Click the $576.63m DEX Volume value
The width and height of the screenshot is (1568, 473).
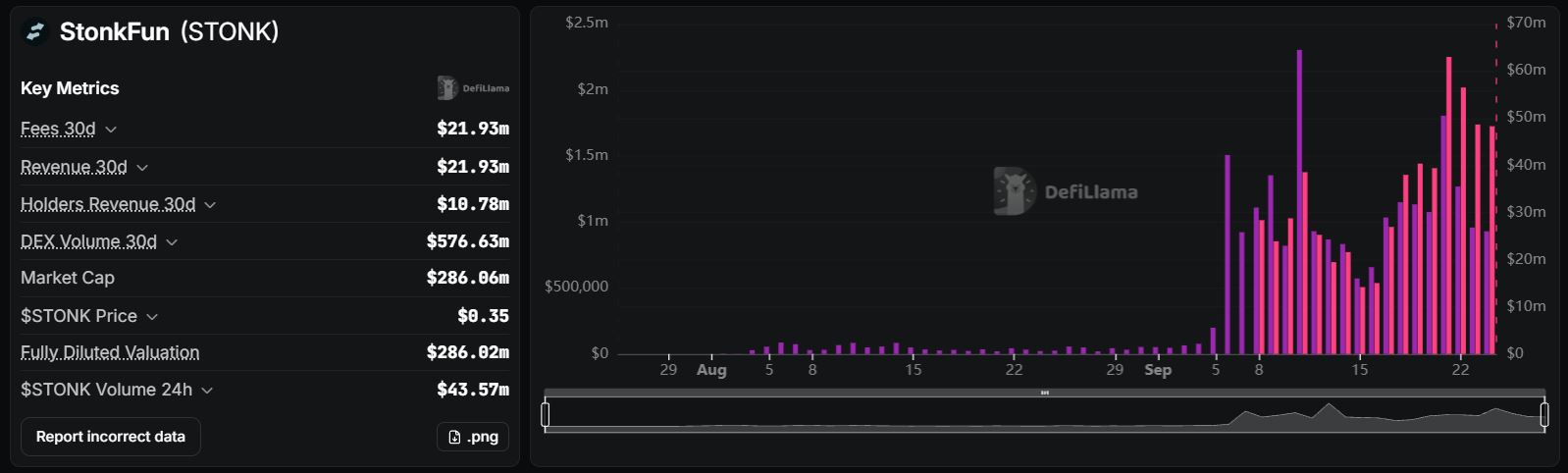pos(468,241)
